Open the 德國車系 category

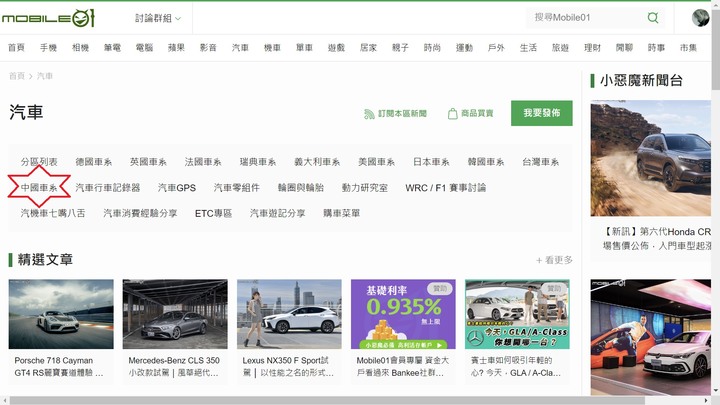click(94, 162)
